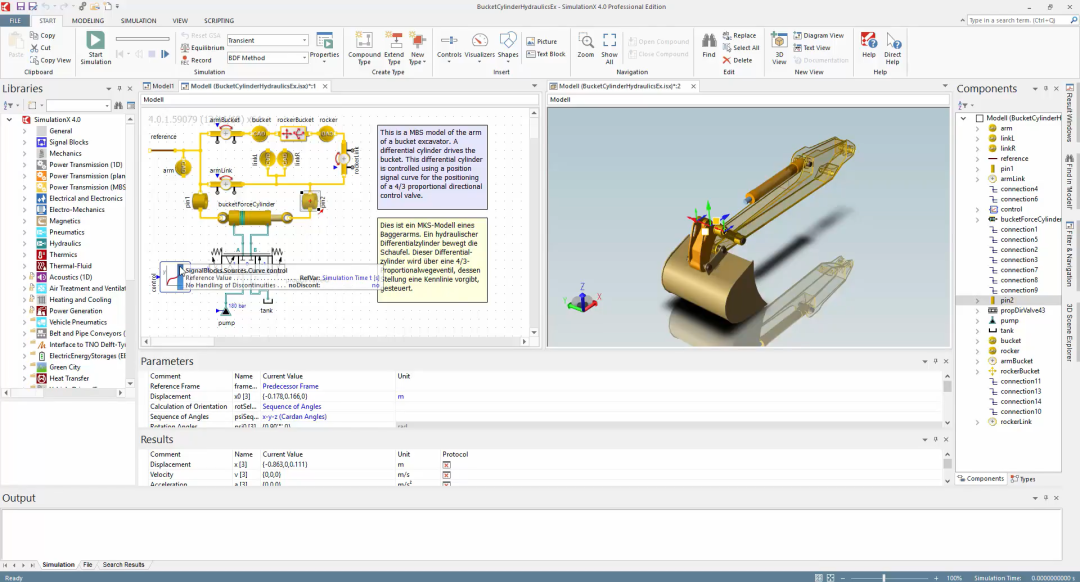Switch to the SCRIPTING ribbon tab

tap(219, 21)
